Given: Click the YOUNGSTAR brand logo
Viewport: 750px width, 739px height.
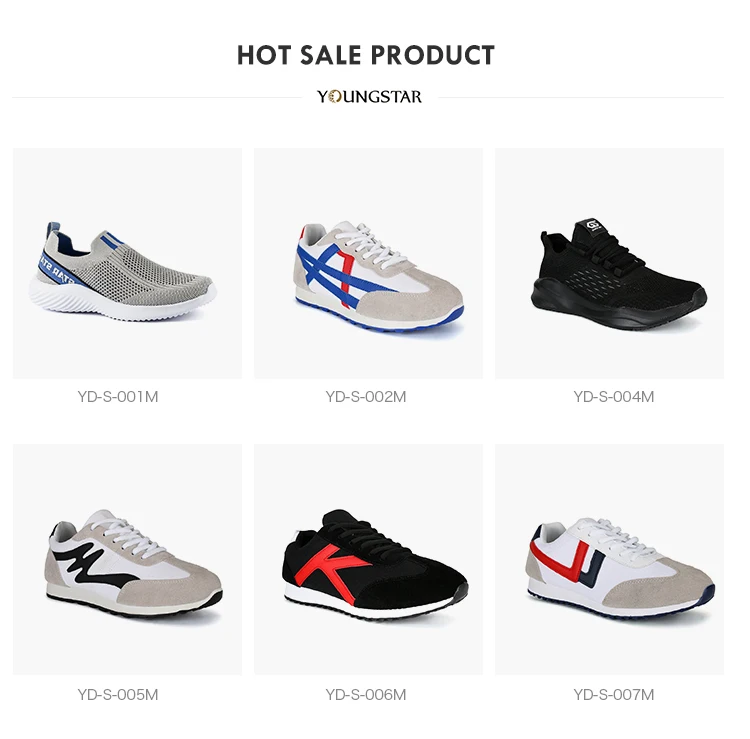Looking at the screenshot, I should pos(369,97).
